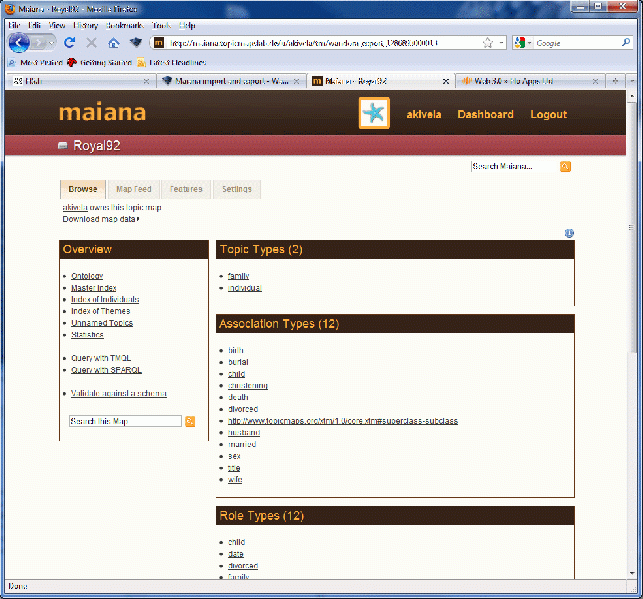Viewport: 643px width, 599px height.
Task: Bookmark this page with the star icon
Action: (487, 43)
